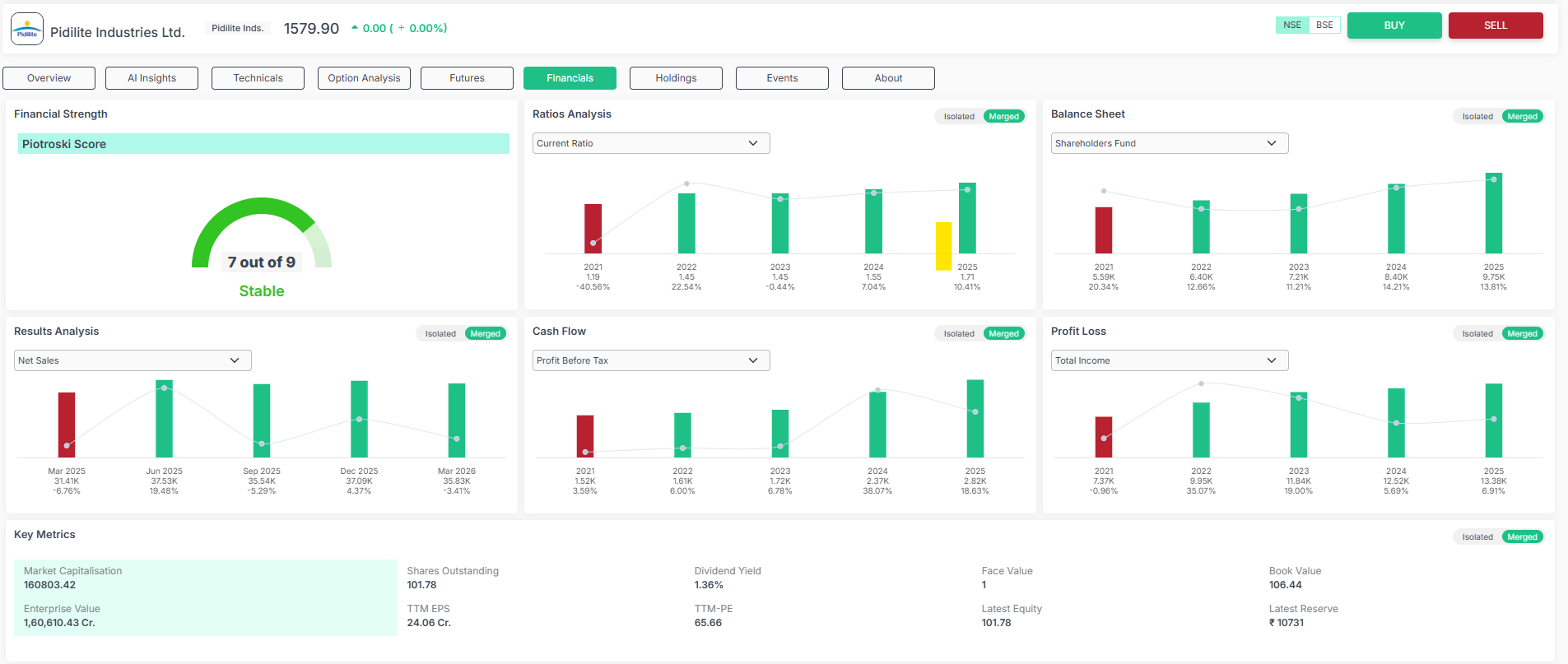1568x664 pixels.
Task: Set Balance Sheet view to Isolated
Action: (1477, 117)
